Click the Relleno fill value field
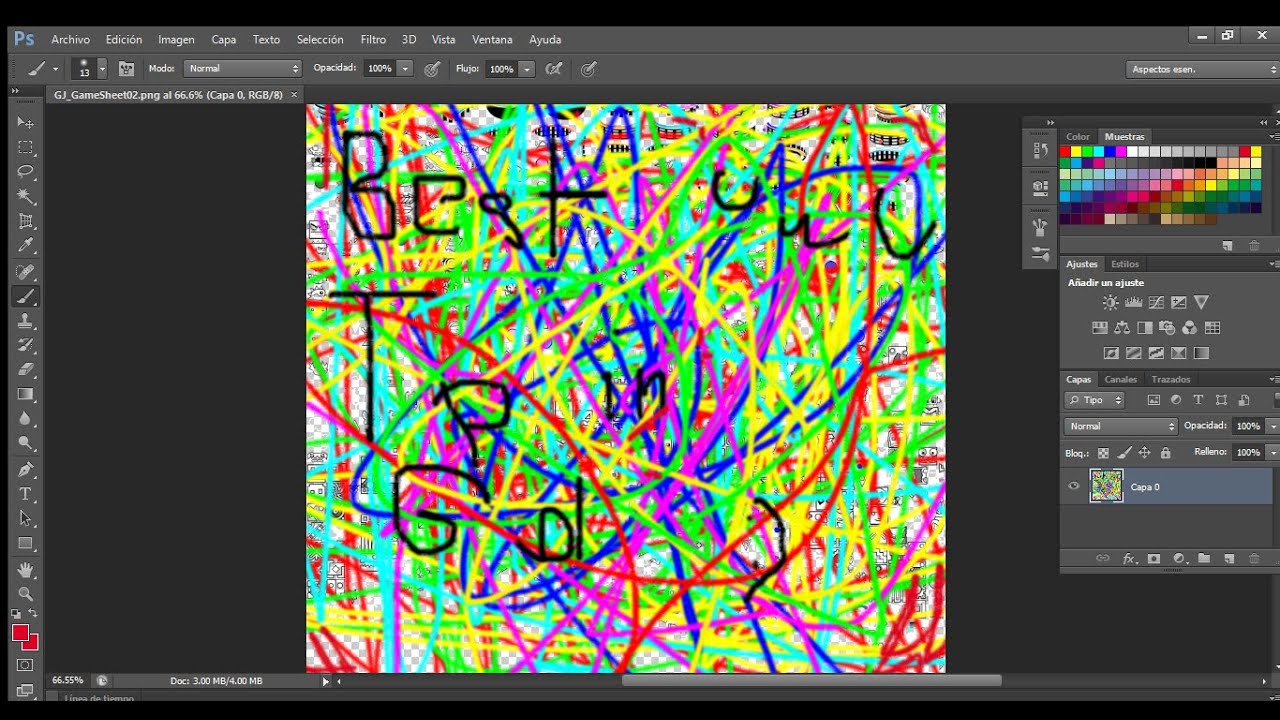The image size is (1280, 720). tap(1247, 453)
